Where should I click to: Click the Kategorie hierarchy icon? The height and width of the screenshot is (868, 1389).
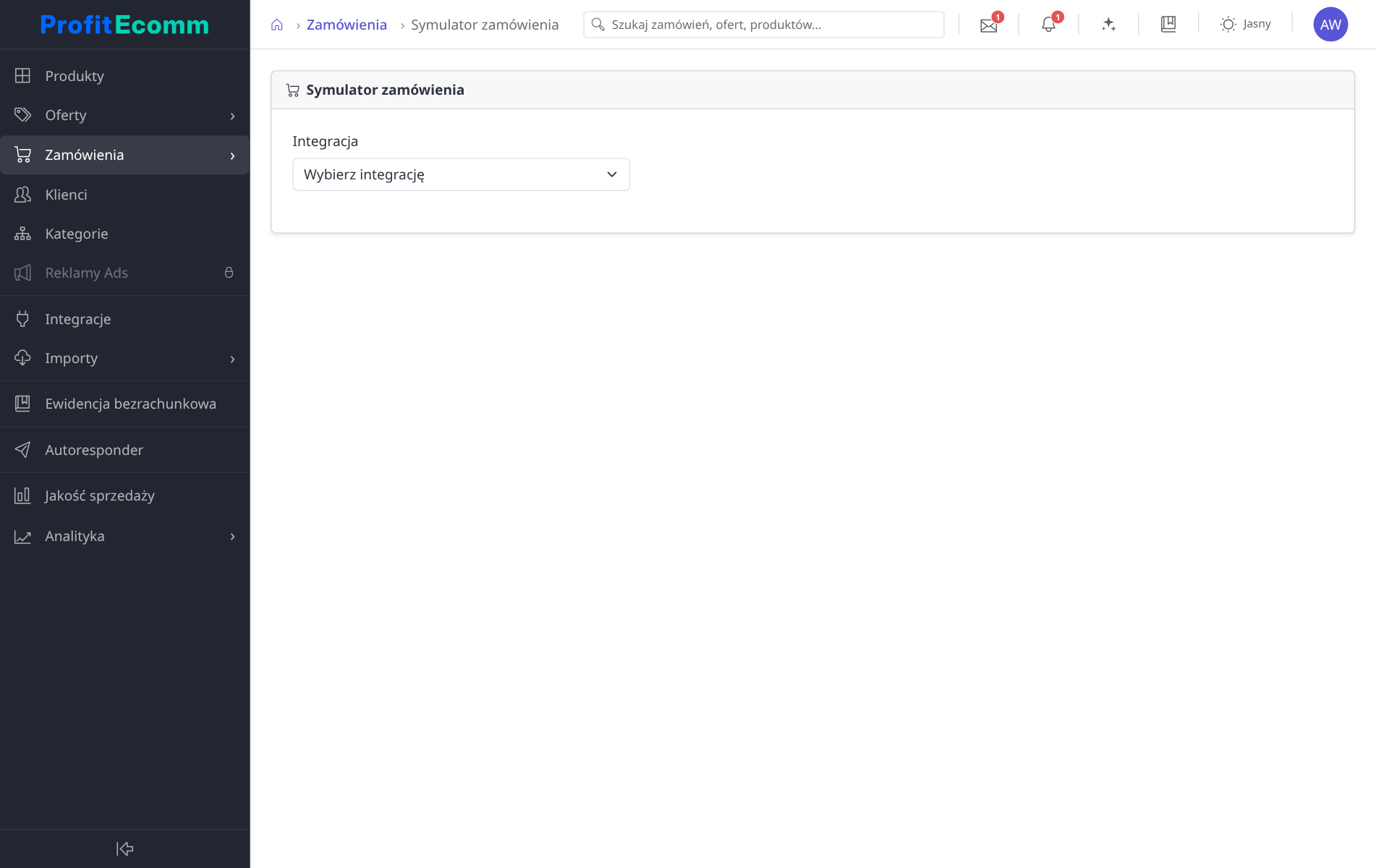pyautogui.click(x=22, y=233)
